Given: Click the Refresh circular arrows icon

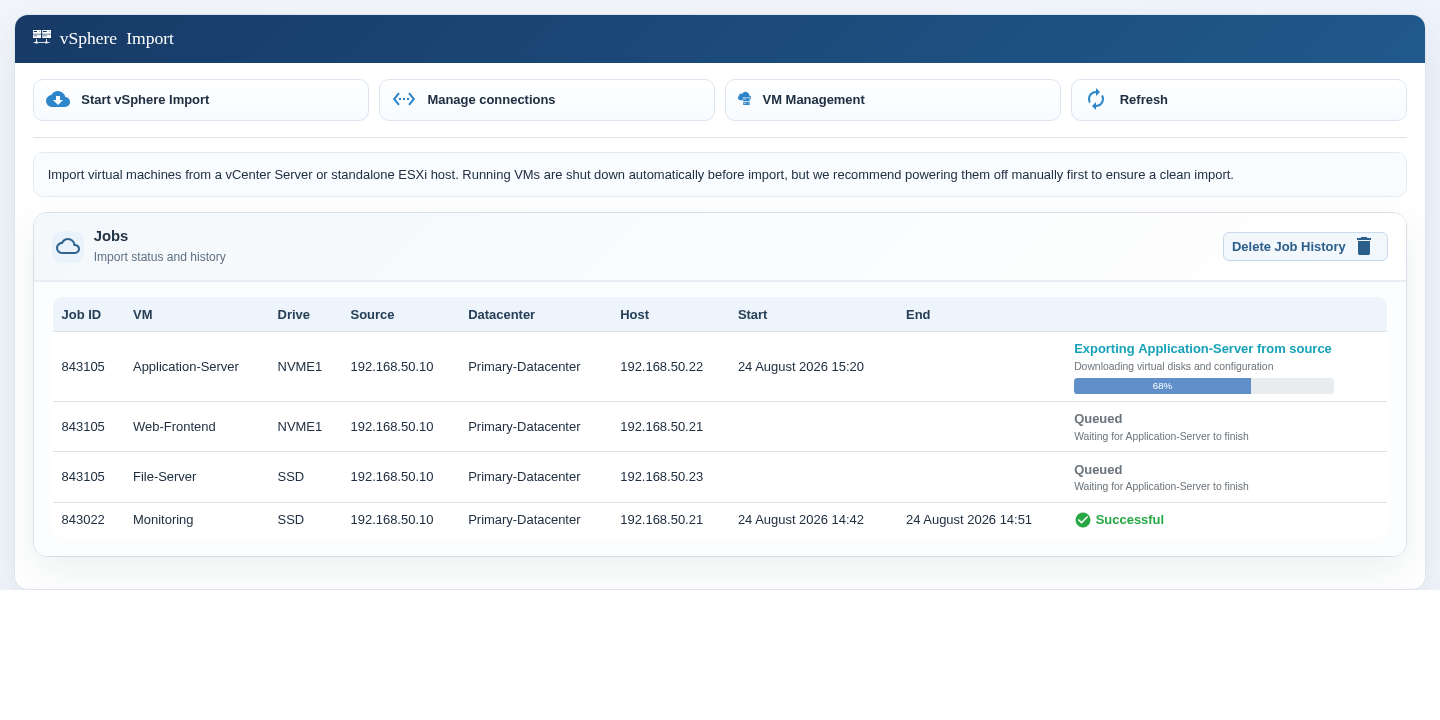Looking at the screenshot, I should 1096,99.
